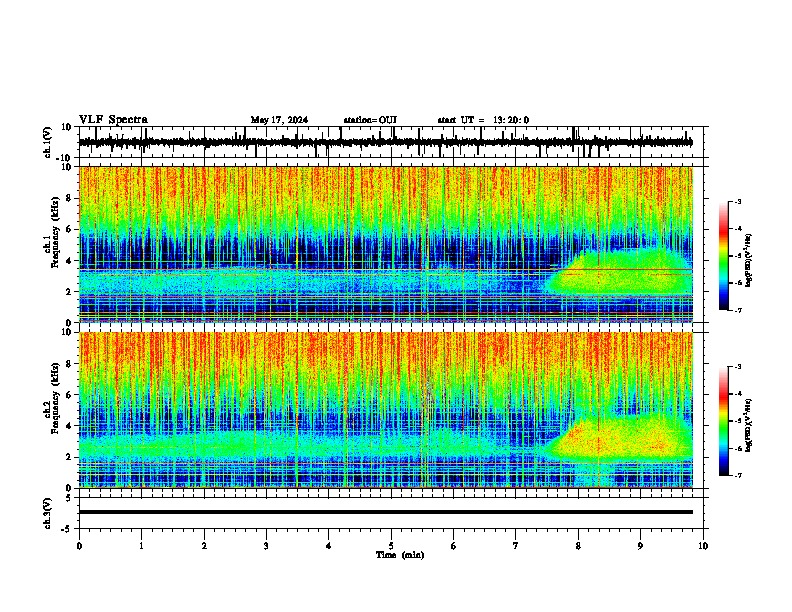792x612 pixels.
Task: Click the ch.2 color scale bar
Action: [724, 421]
